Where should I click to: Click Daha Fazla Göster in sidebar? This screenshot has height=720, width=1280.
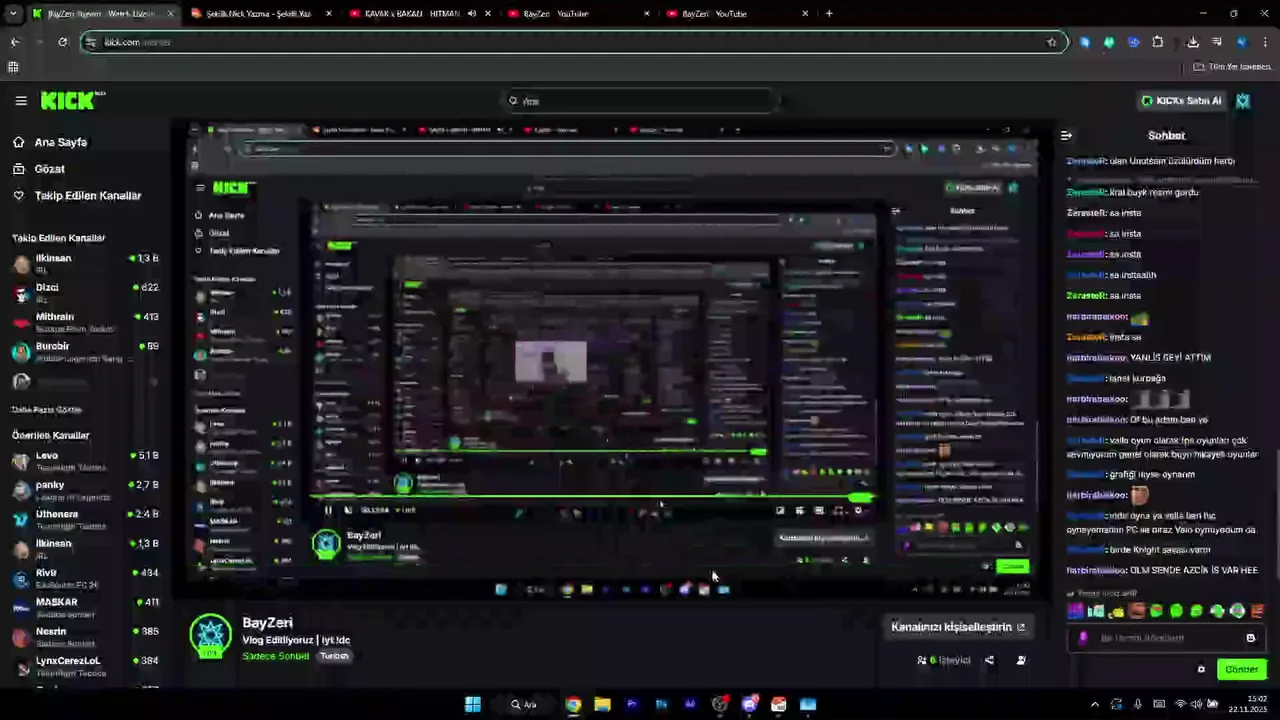(47, 410)
